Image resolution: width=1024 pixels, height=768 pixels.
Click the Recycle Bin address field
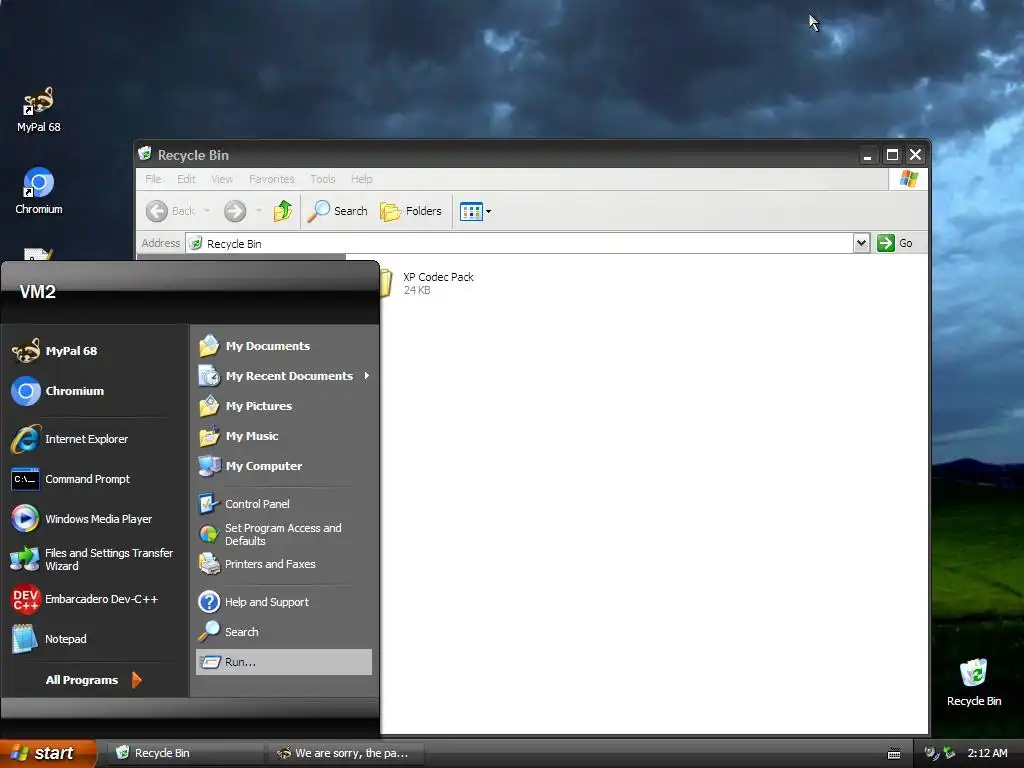click(519, 243)
